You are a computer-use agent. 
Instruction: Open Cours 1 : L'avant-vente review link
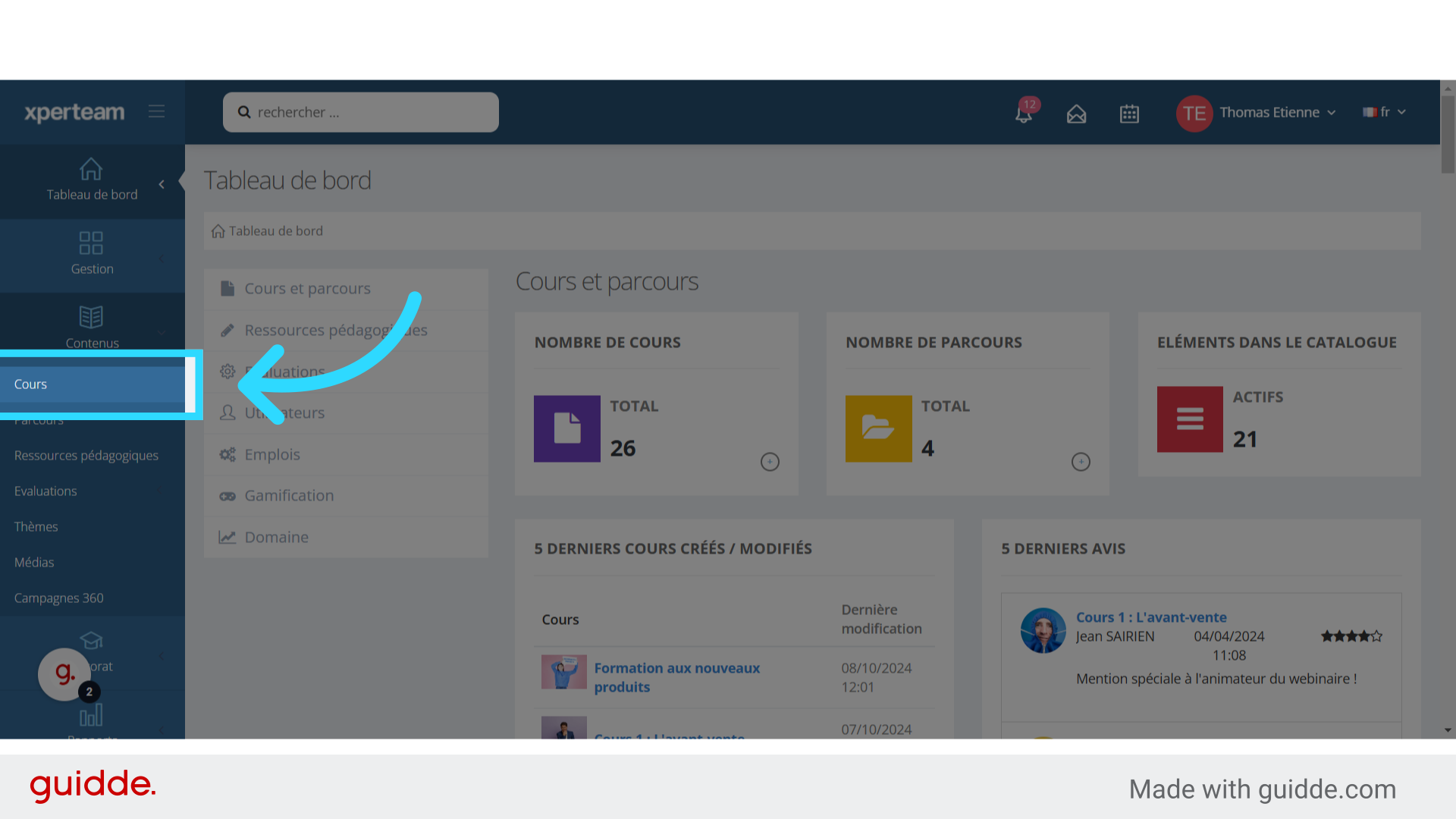pyautogui.click(x=1150, y=617)
